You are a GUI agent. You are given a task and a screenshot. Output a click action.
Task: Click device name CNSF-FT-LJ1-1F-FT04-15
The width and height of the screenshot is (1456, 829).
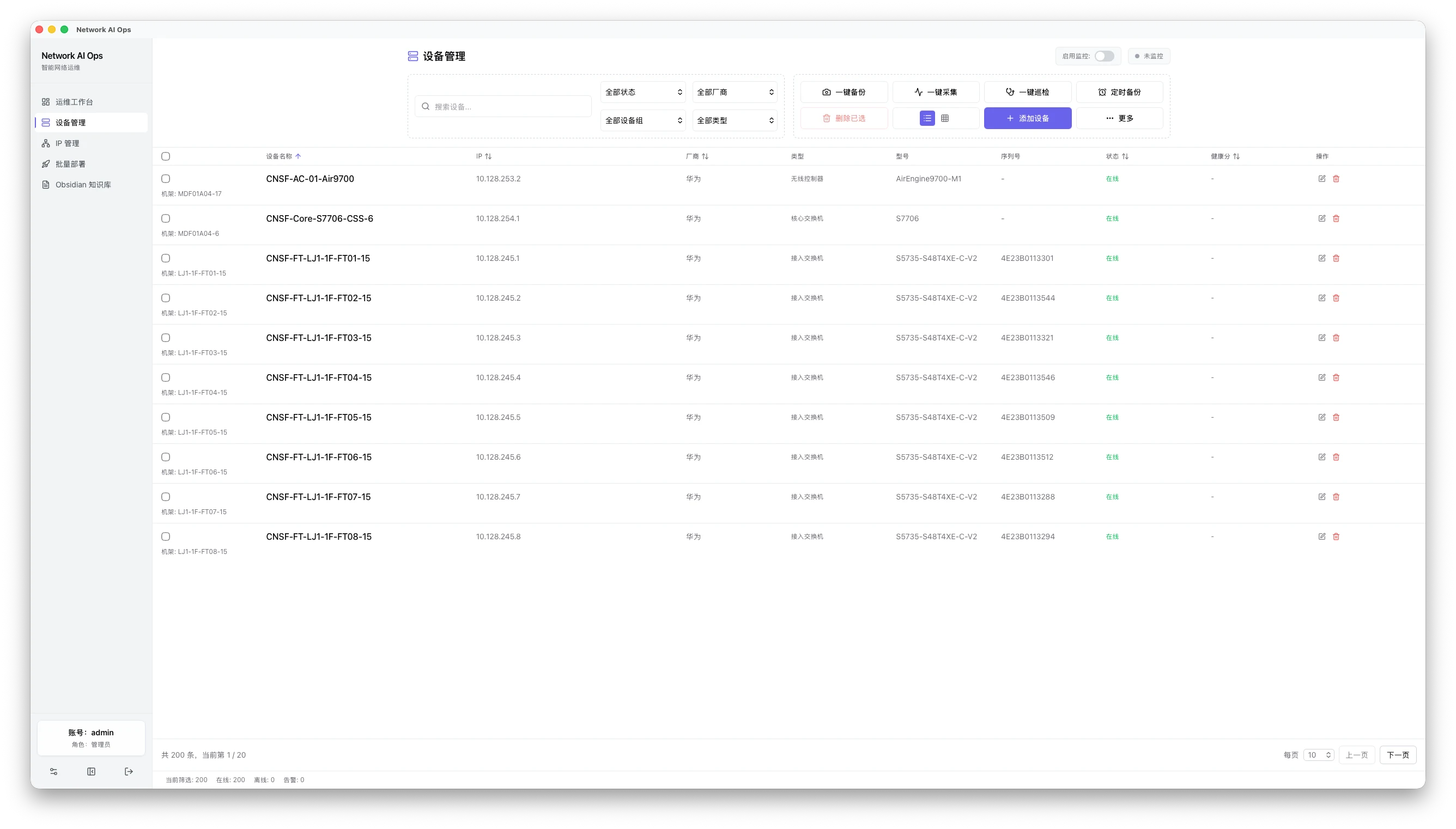tap(319, 377)
